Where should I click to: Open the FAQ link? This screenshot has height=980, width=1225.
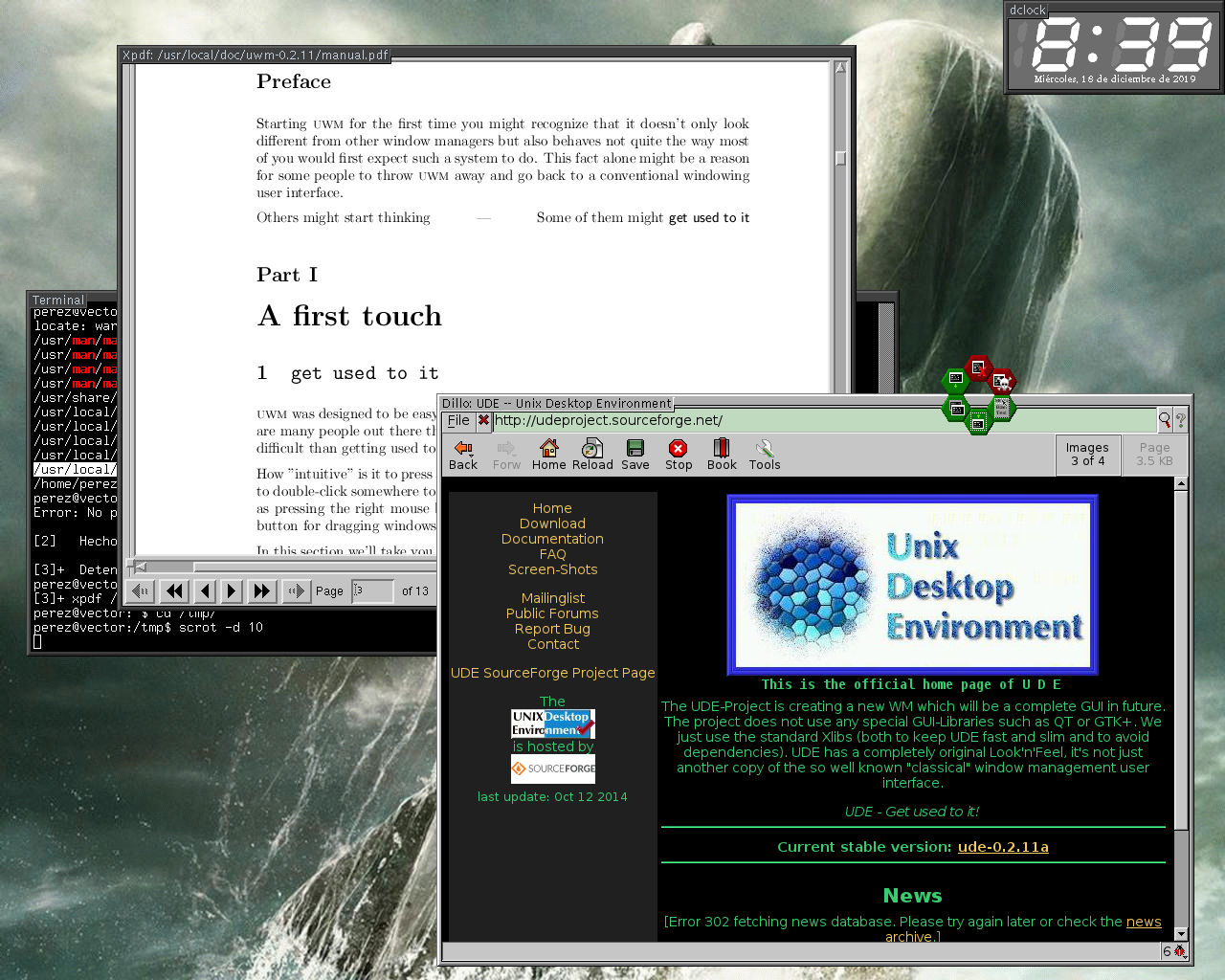pyautogui.click(x=552, y=554)
